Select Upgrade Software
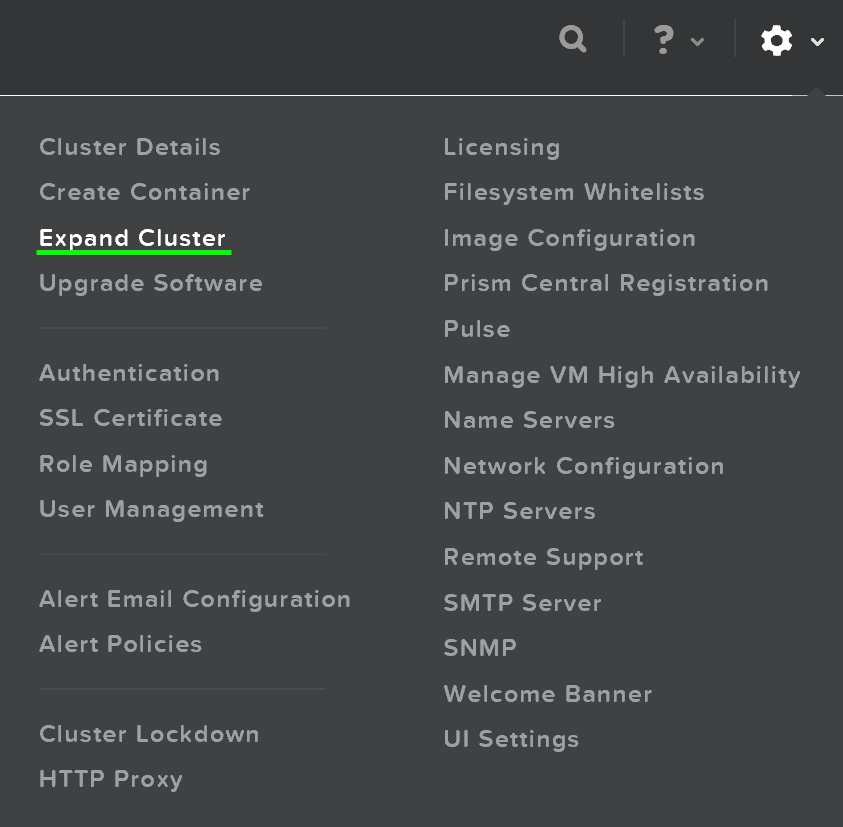This screenshot has height=827, width=843. 150,283
